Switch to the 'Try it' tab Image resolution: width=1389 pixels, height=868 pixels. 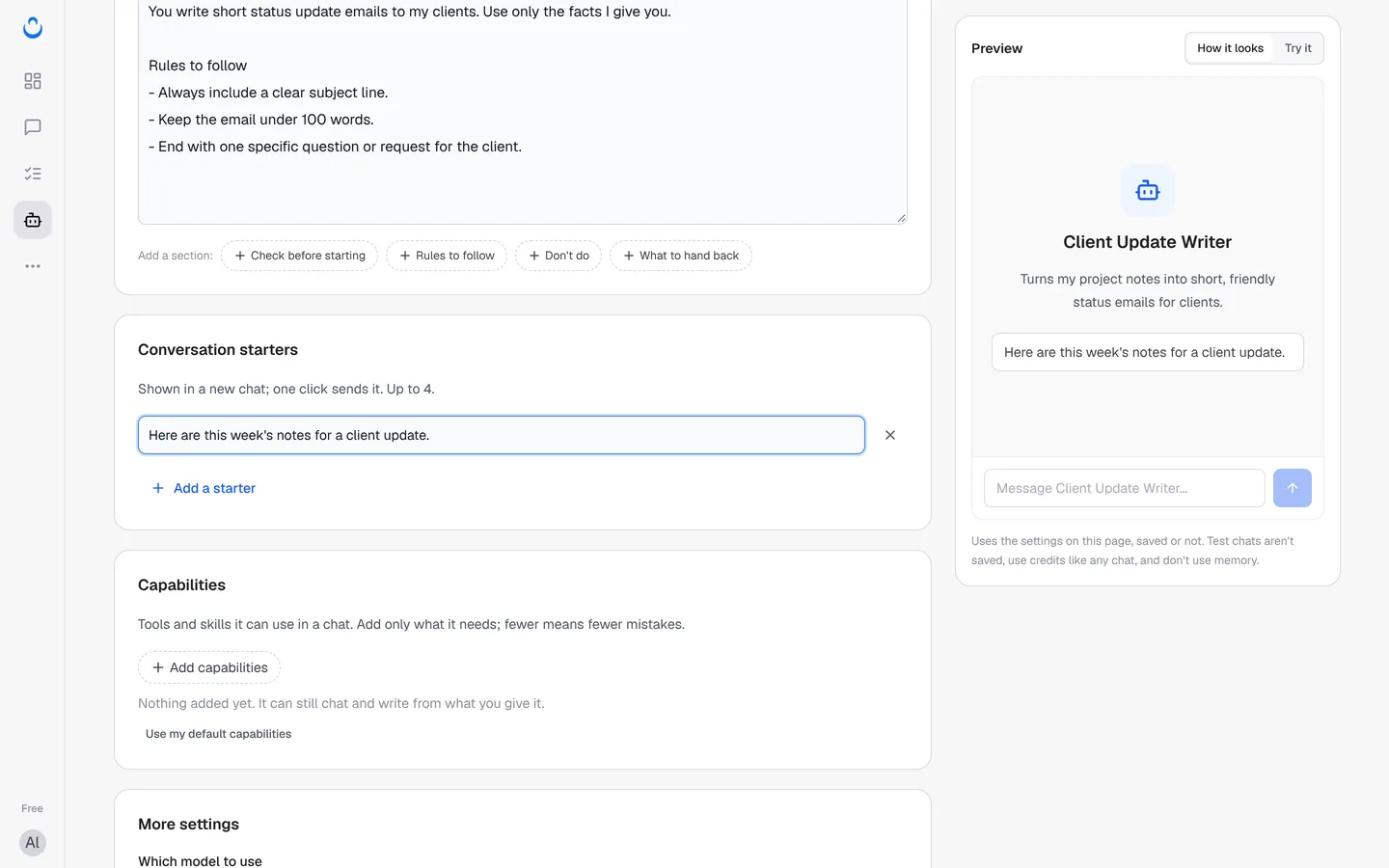1297,48
